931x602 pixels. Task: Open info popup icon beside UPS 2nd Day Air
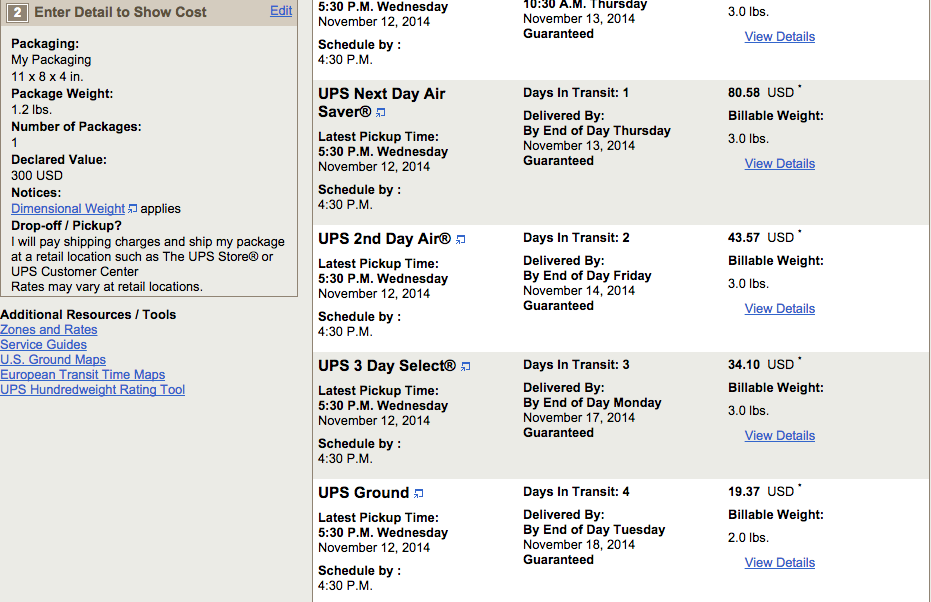point(461,239)
